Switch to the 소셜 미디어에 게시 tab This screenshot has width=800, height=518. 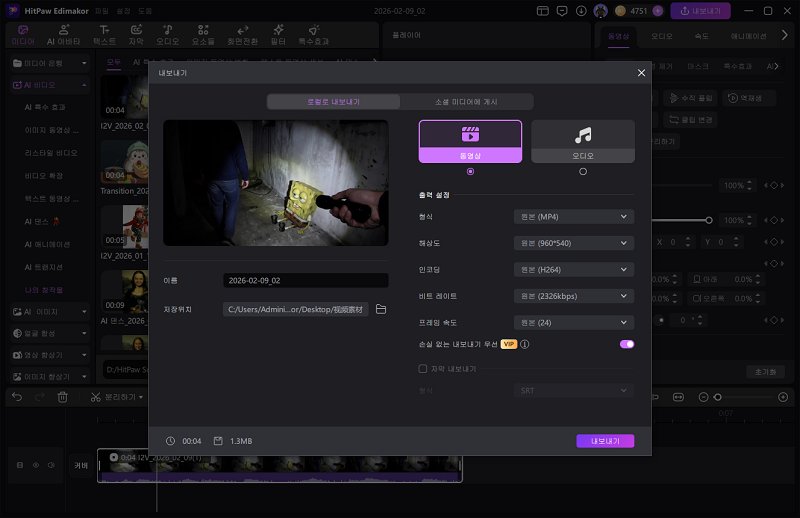tap(466, 102)
